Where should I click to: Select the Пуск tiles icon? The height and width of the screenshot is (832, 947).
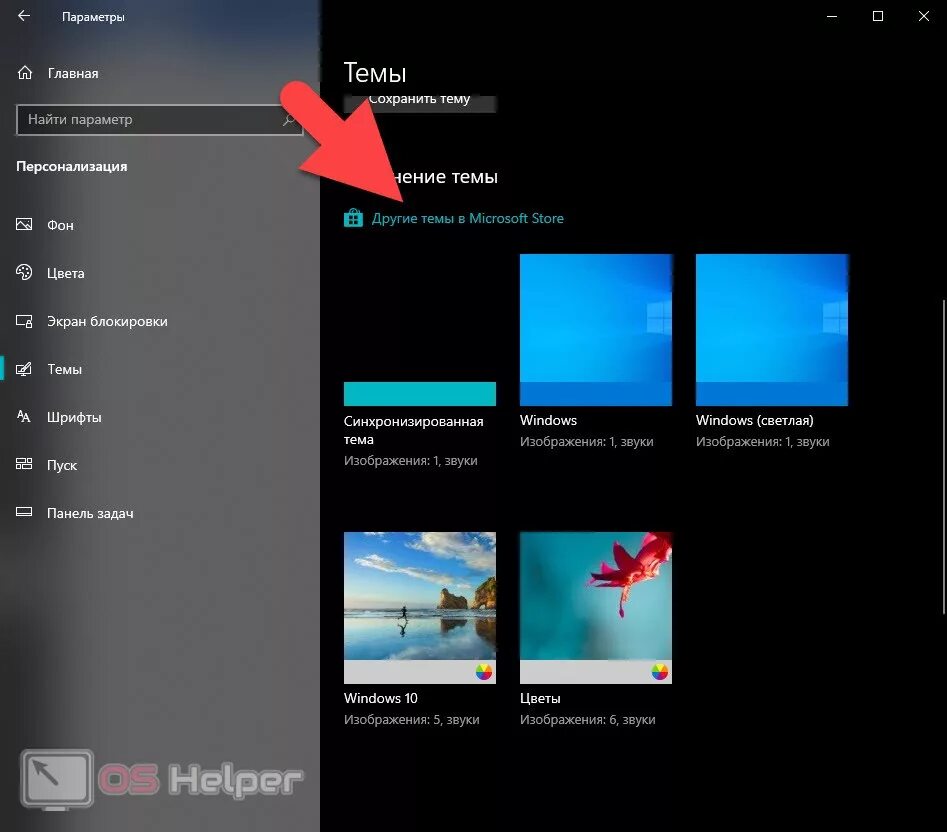(24, 464)
